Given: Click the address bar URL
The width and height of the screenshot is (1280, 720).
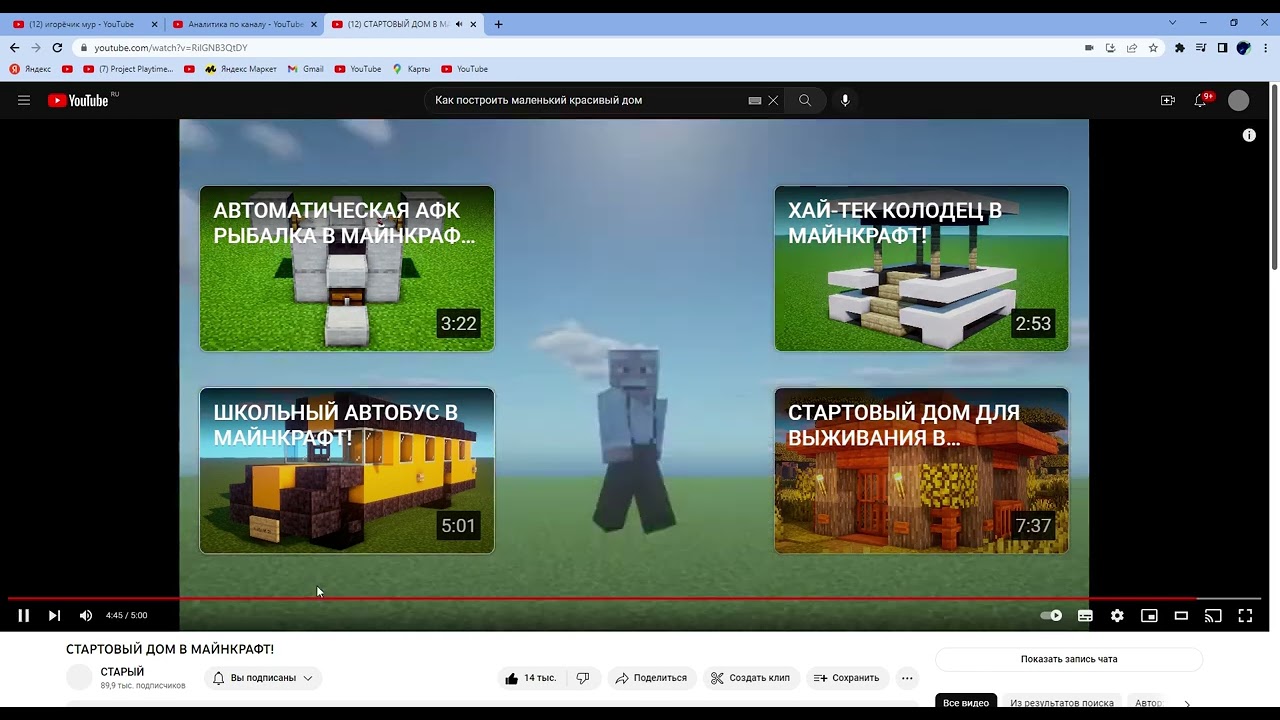Looking at the screenshot, I should (x=170, y=47).
